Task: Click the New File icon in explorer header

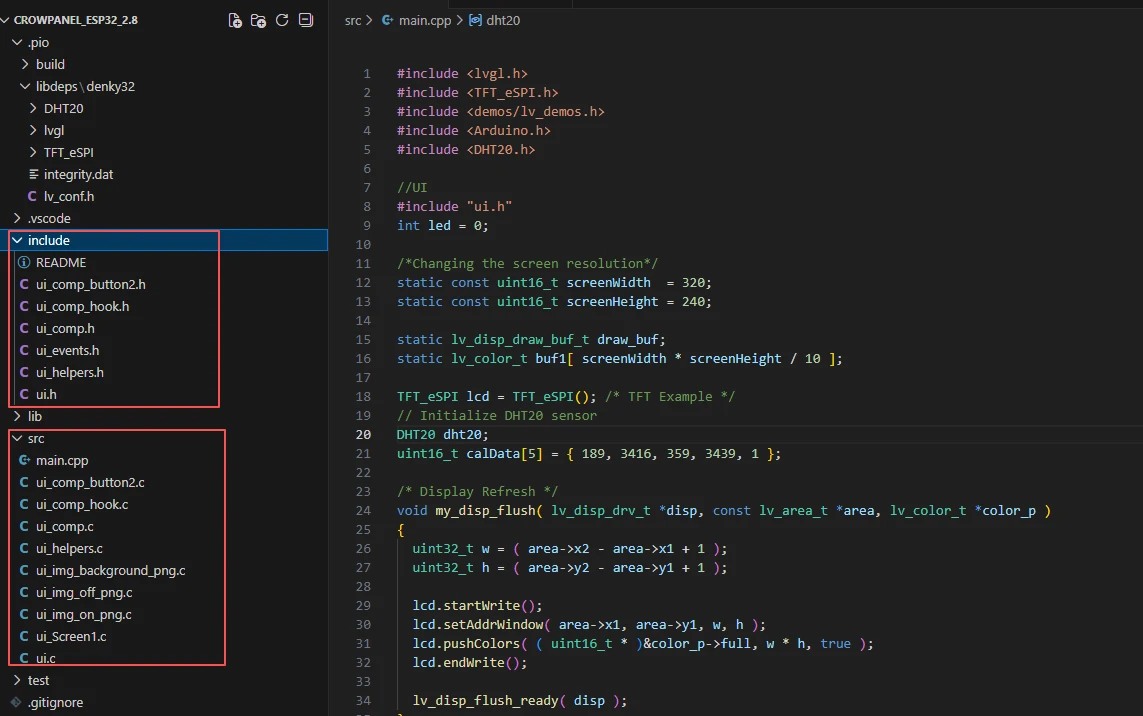Action: point(235,20)
